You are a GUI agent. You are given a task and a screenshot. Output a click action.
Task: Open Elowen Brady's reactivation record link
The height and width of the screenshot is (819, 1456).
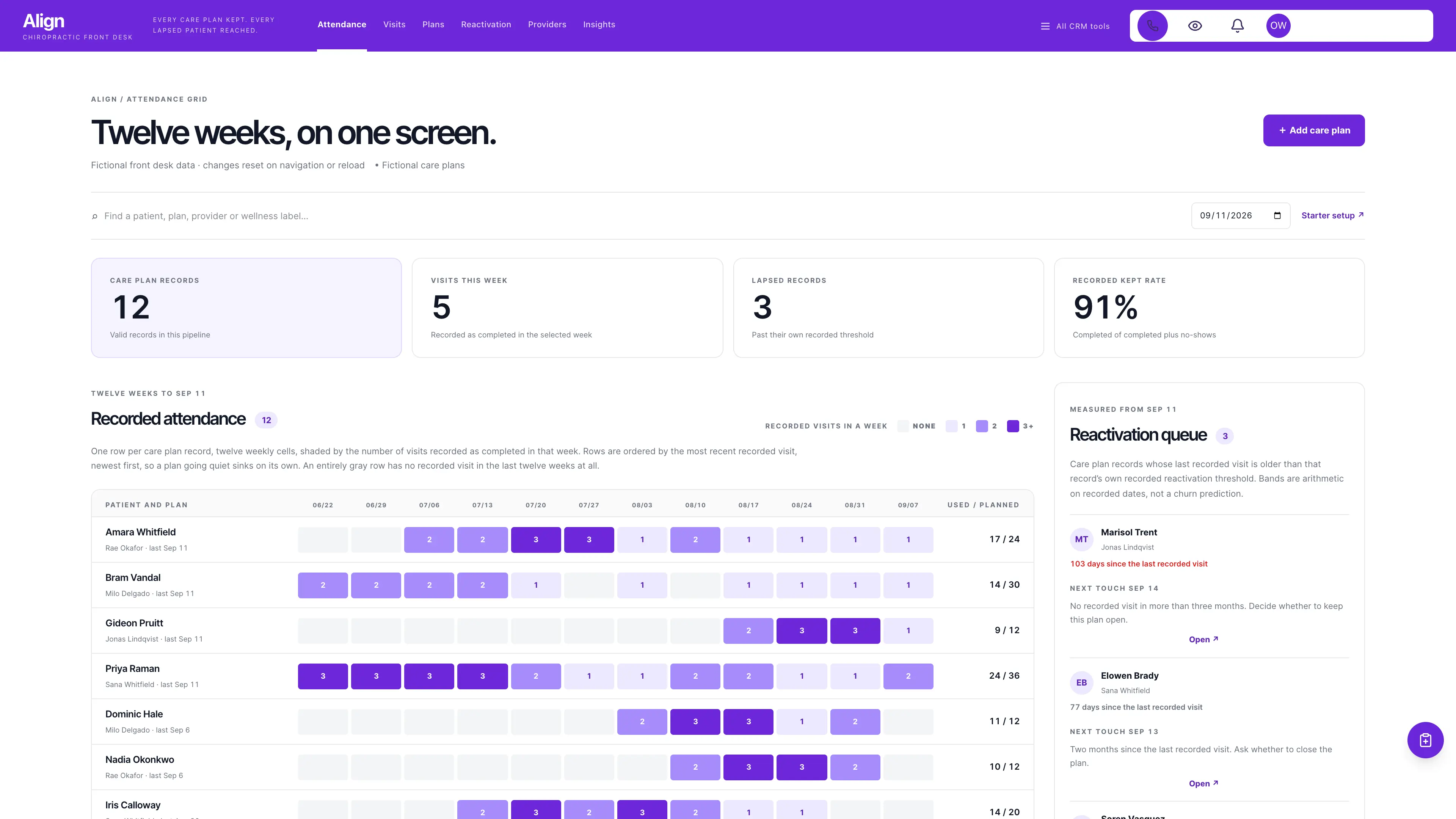[1203, 783]
